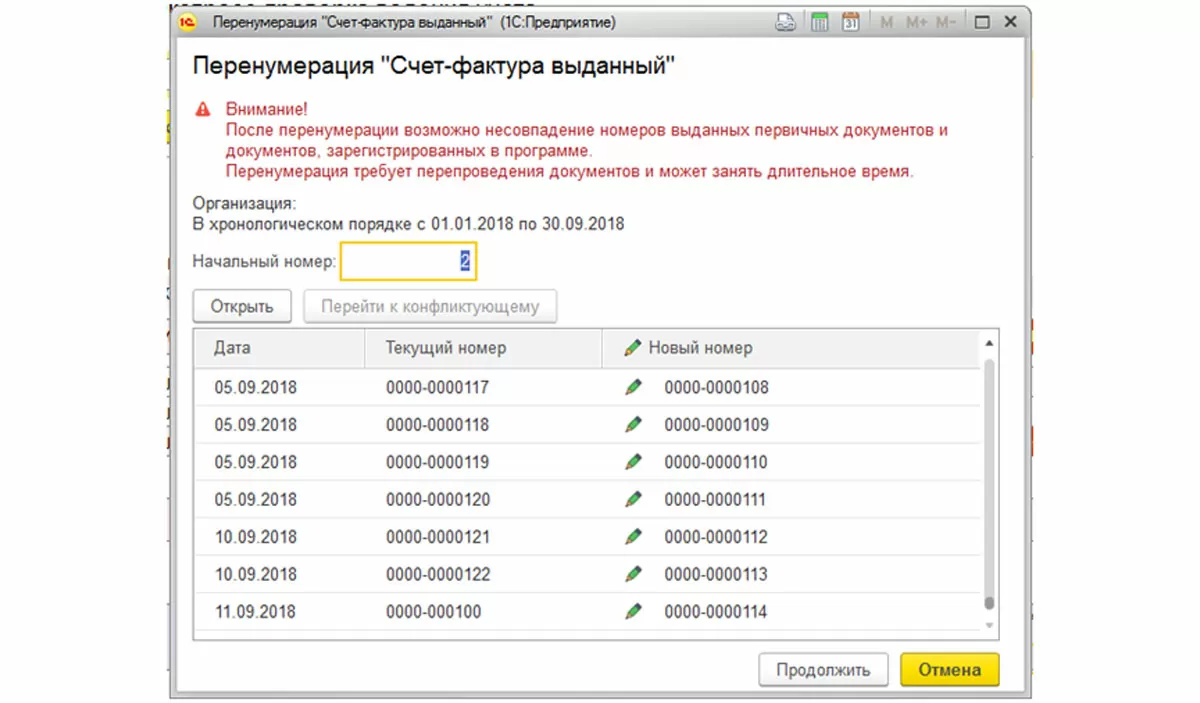Click the print icon in title bar

[787, 21]
